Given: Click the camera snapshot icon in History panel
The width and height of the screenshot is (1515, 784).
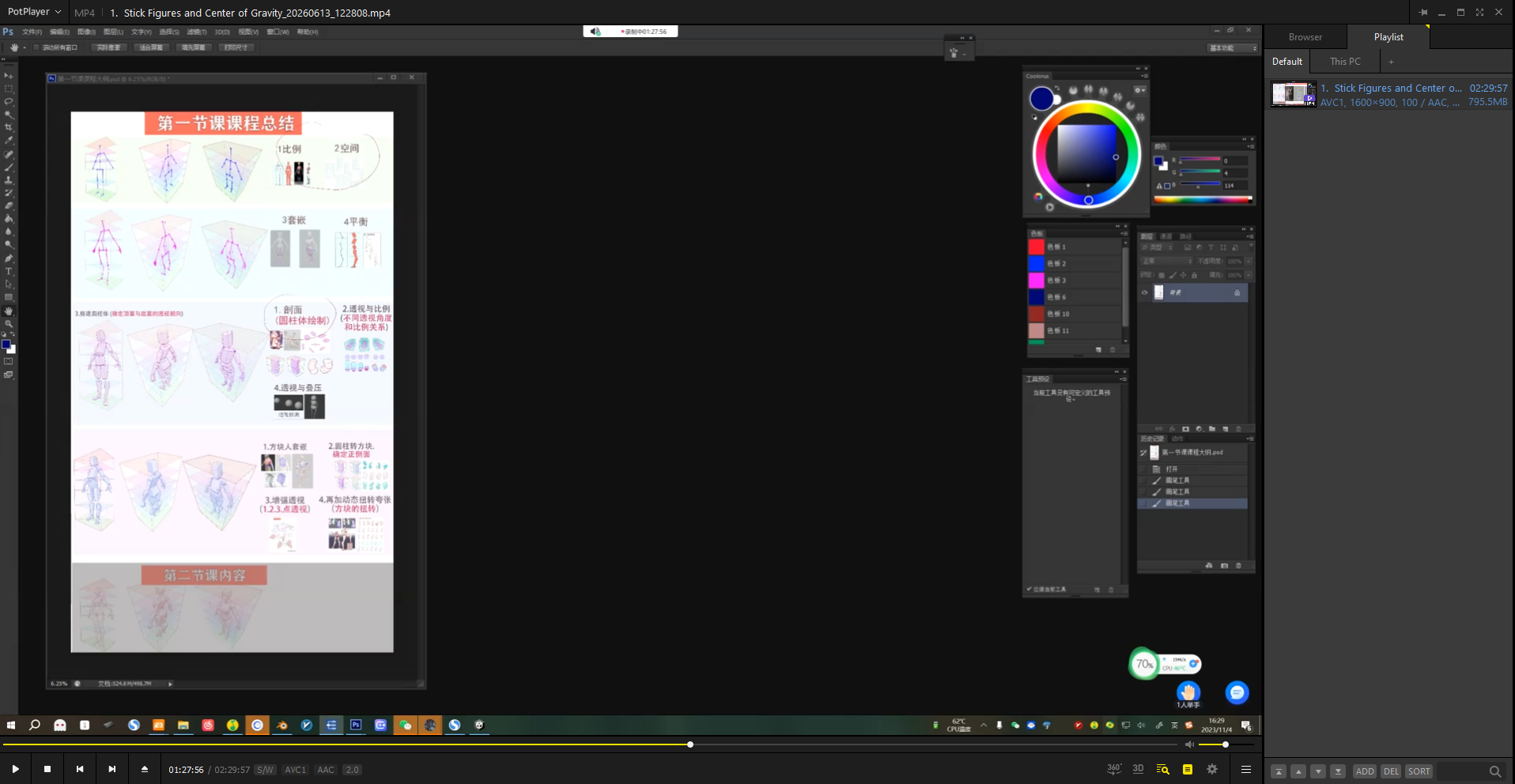Looking at the screenshot, I should 1224,566.
